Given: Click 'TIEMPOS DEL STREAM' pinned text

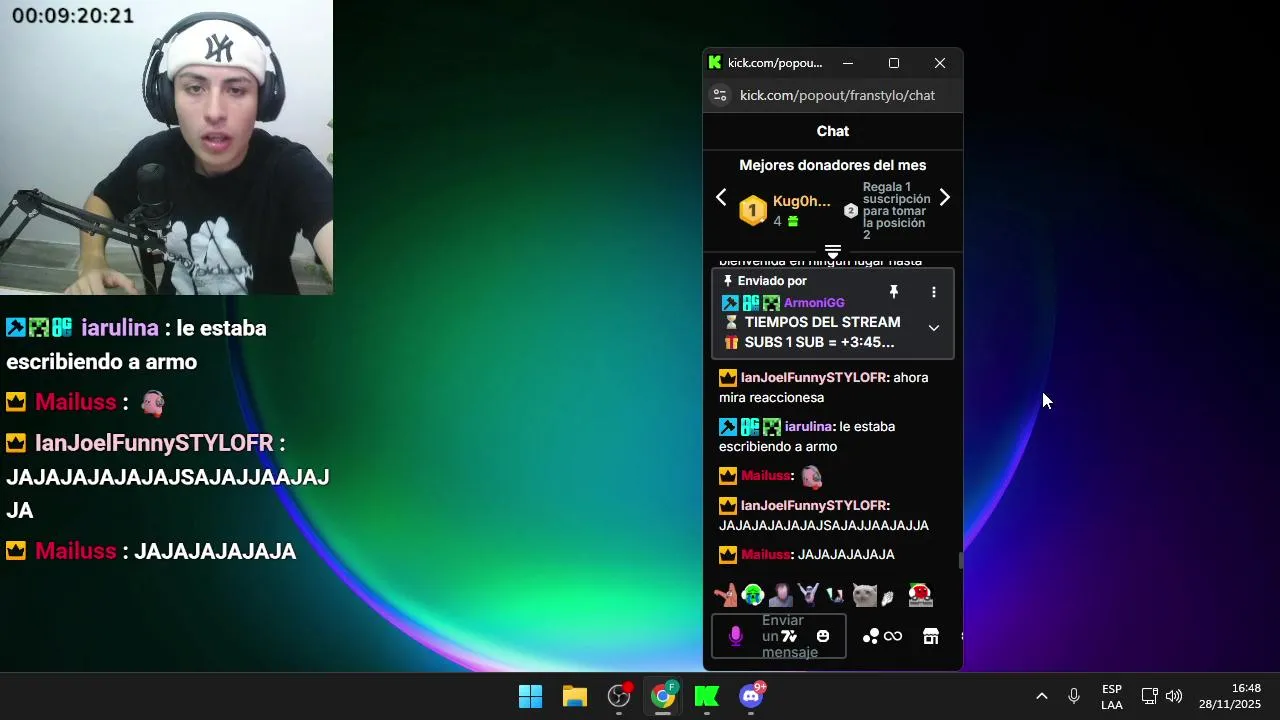Looking at the screenshot, I should [x=822, y=322].
